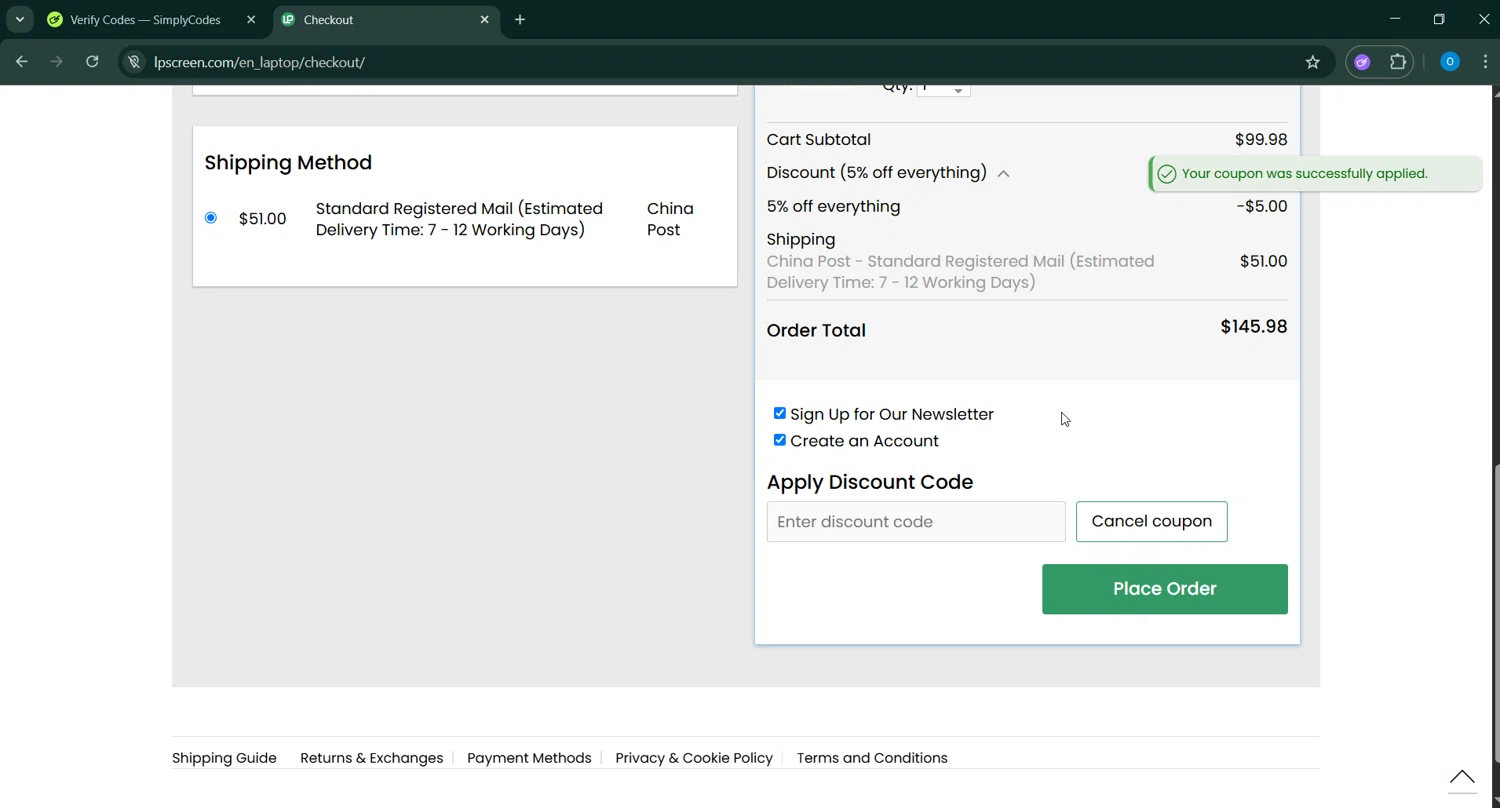
Task: Go back to the previous page
Action: (x=22, y=62)
